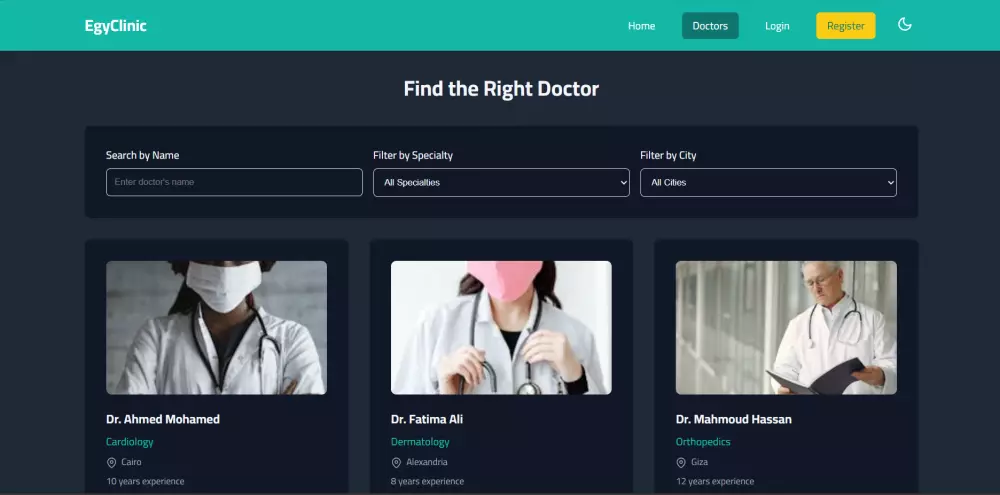The width and height of the screenshot is (1000, 495).
Task: Click the Cairo location text
Action: 131,462
